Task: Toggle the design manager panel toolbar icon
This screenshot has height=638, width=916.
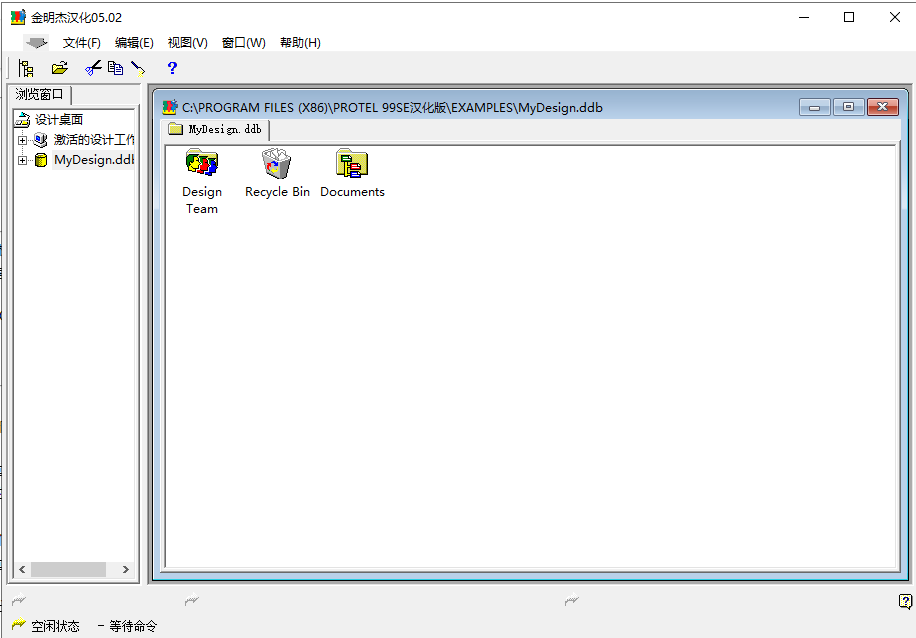Action: 26,68
